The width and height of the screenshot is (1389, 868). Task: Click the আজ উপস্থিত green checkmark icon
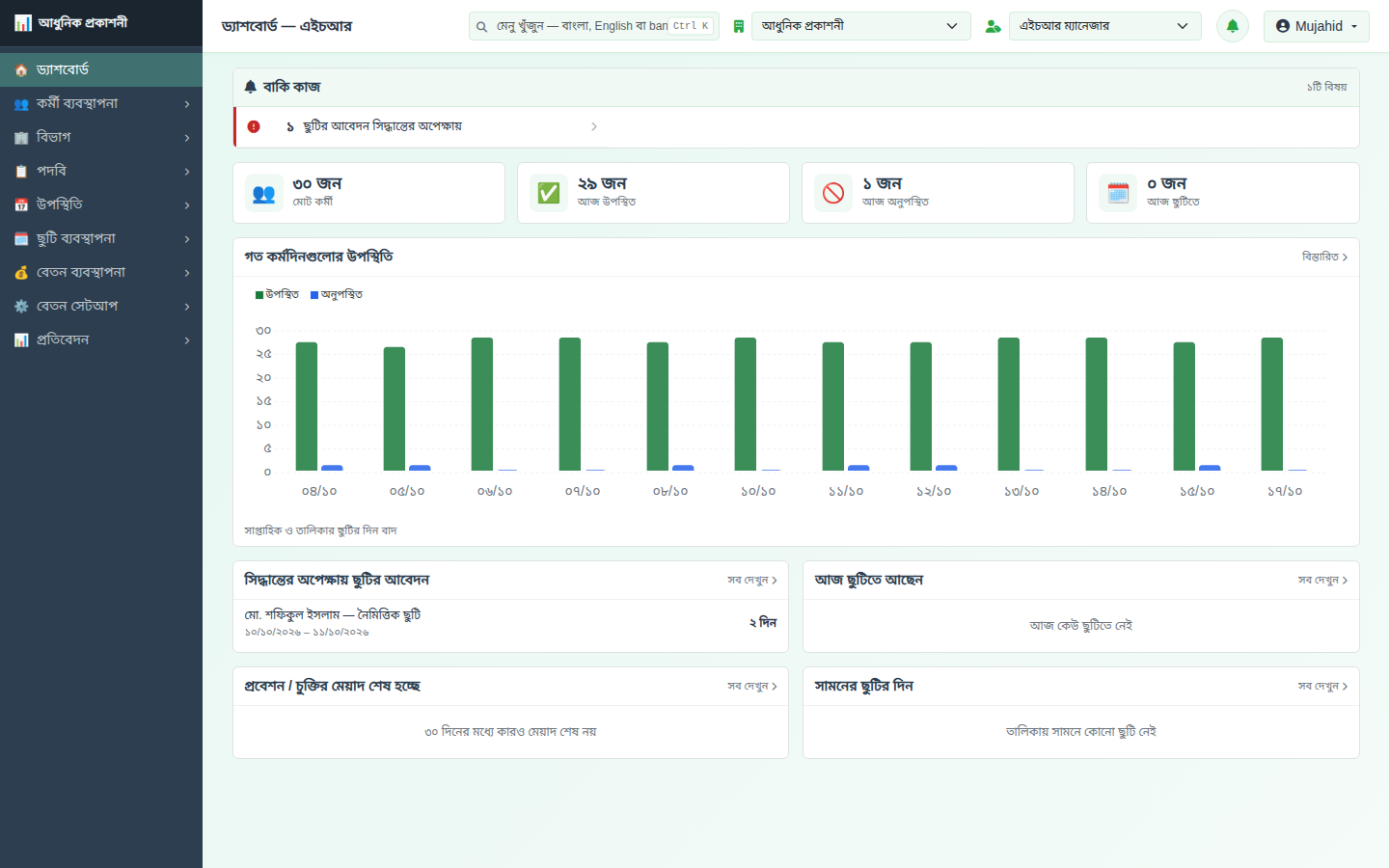[548, 193]
